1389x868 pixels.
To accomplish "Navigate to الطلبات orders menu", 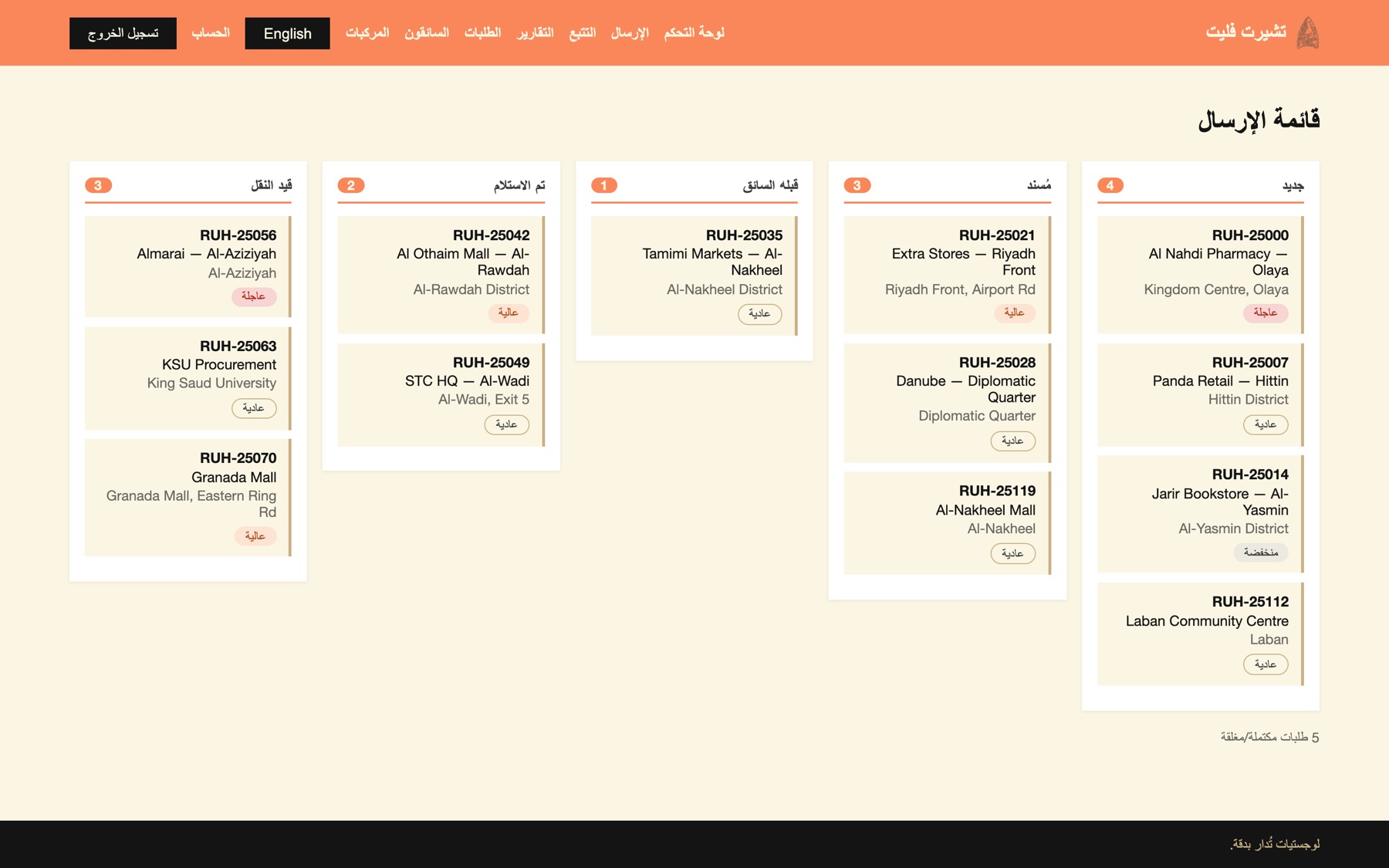I will (483, 32).
